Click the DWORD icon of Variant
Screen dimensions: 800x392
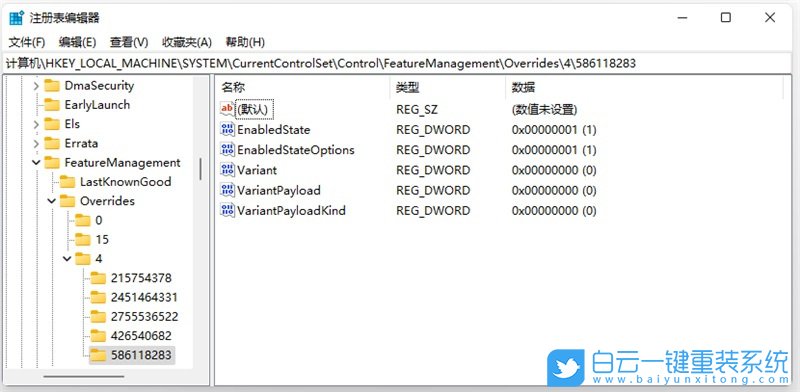[227, 169]
